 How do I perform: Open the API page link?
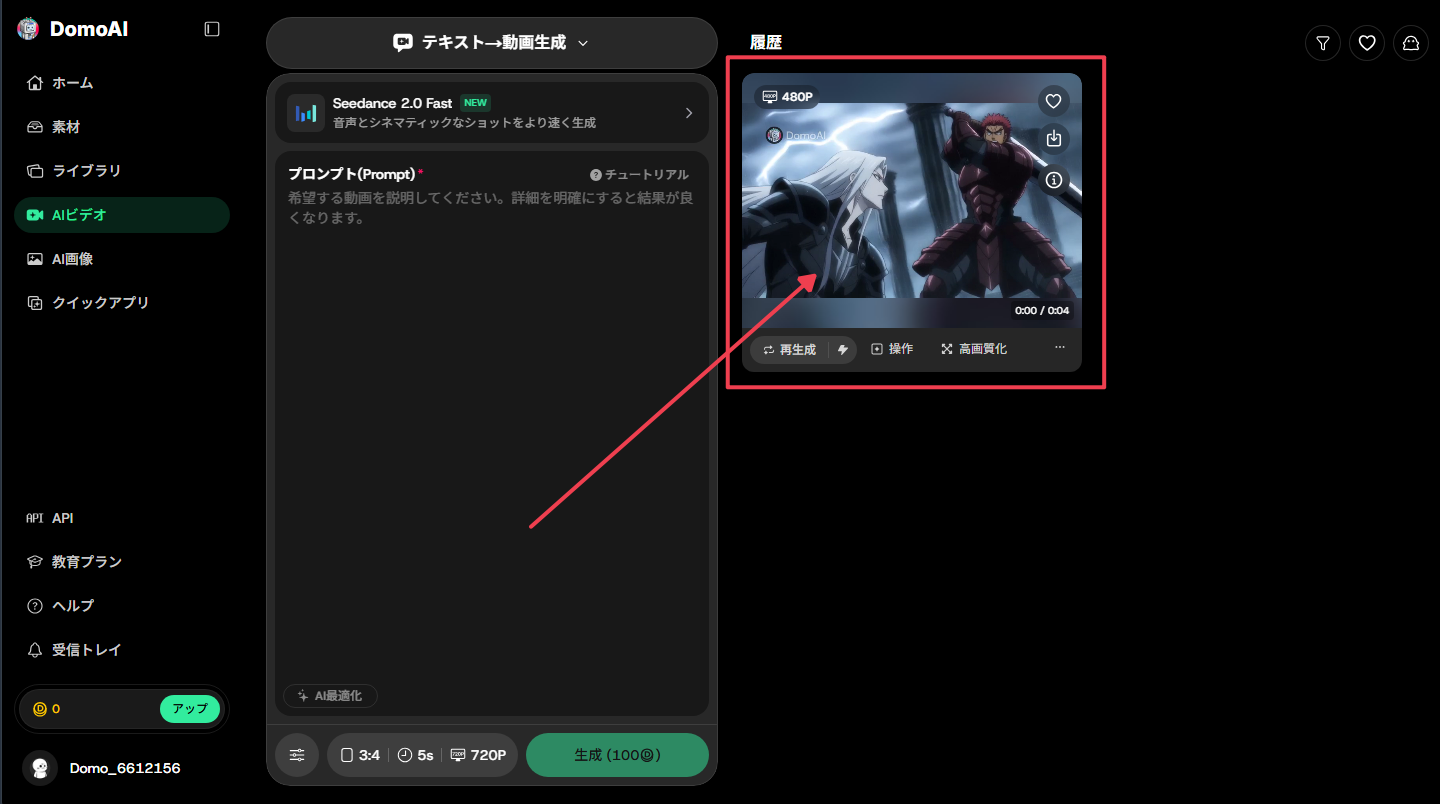[x=122, y=518]
